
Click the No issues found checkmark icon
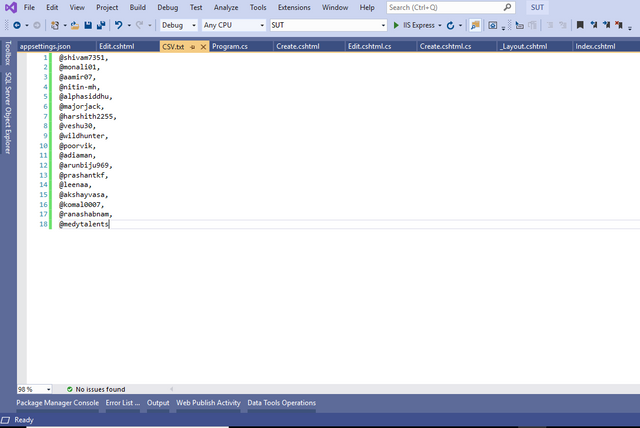pos(70,389)
